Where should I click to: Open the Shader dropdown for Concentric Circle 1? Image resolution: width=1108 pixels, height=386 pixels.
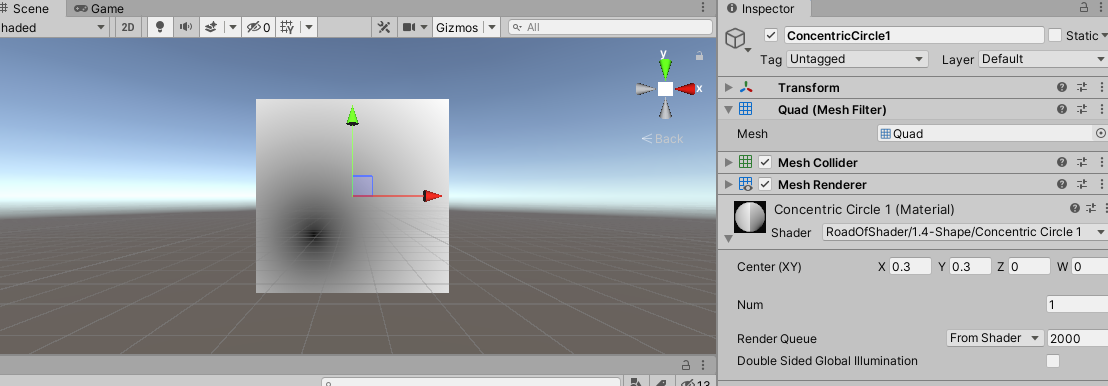965,232
